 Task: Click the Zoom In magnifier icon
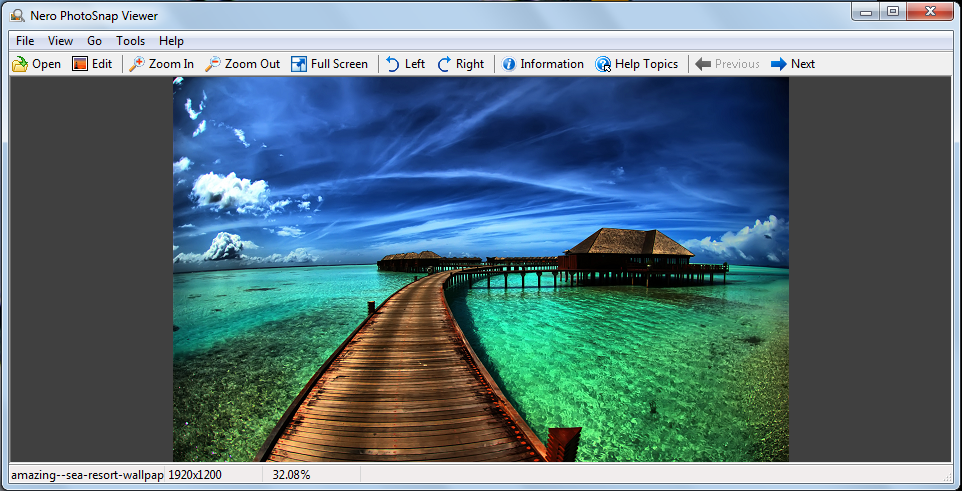click(x=137, y=64)
